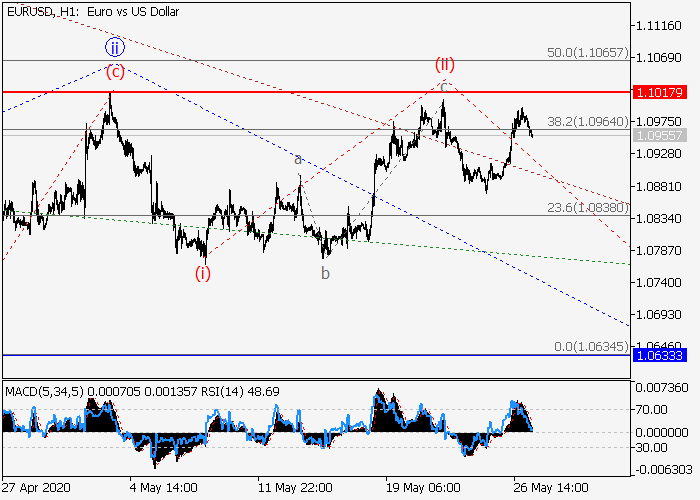The width and height of the screenshot is (700, 500).
Task: Click the circled blue ii wave label
Action: tap(115, 48)
